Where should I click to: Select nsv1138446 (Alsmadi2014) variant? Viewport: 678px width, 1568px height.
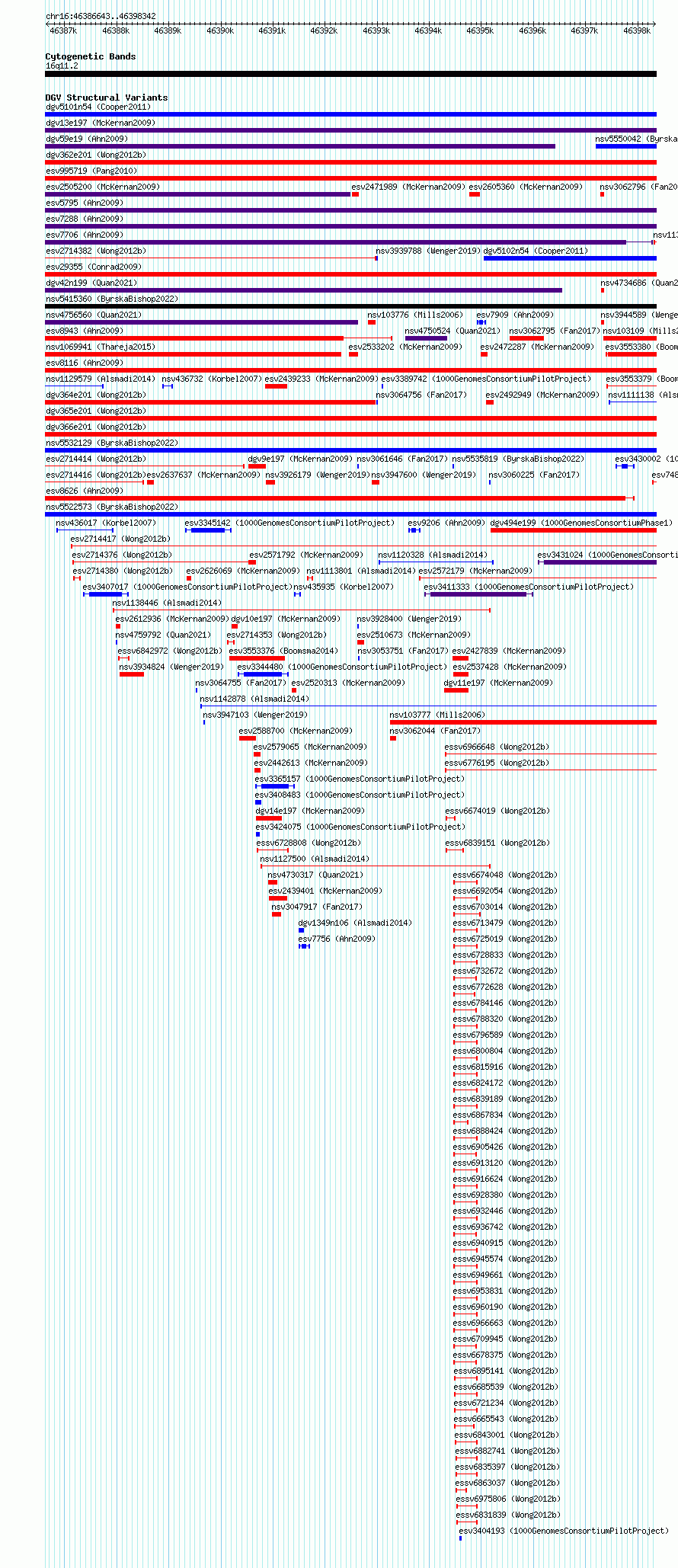(301, 610)
